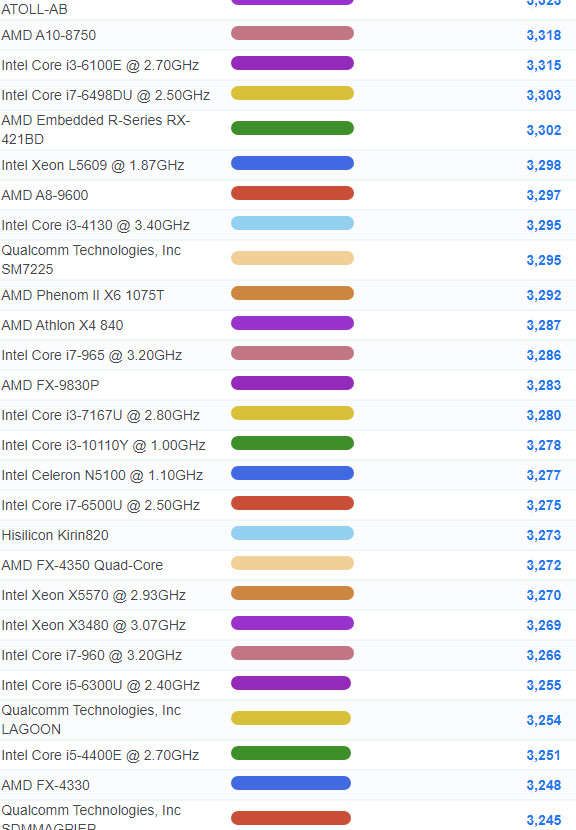Click the score 3,295 for Qualcomm SM7225
The height and width of the screenshot is (830, 576).
(x=544, y=260)
